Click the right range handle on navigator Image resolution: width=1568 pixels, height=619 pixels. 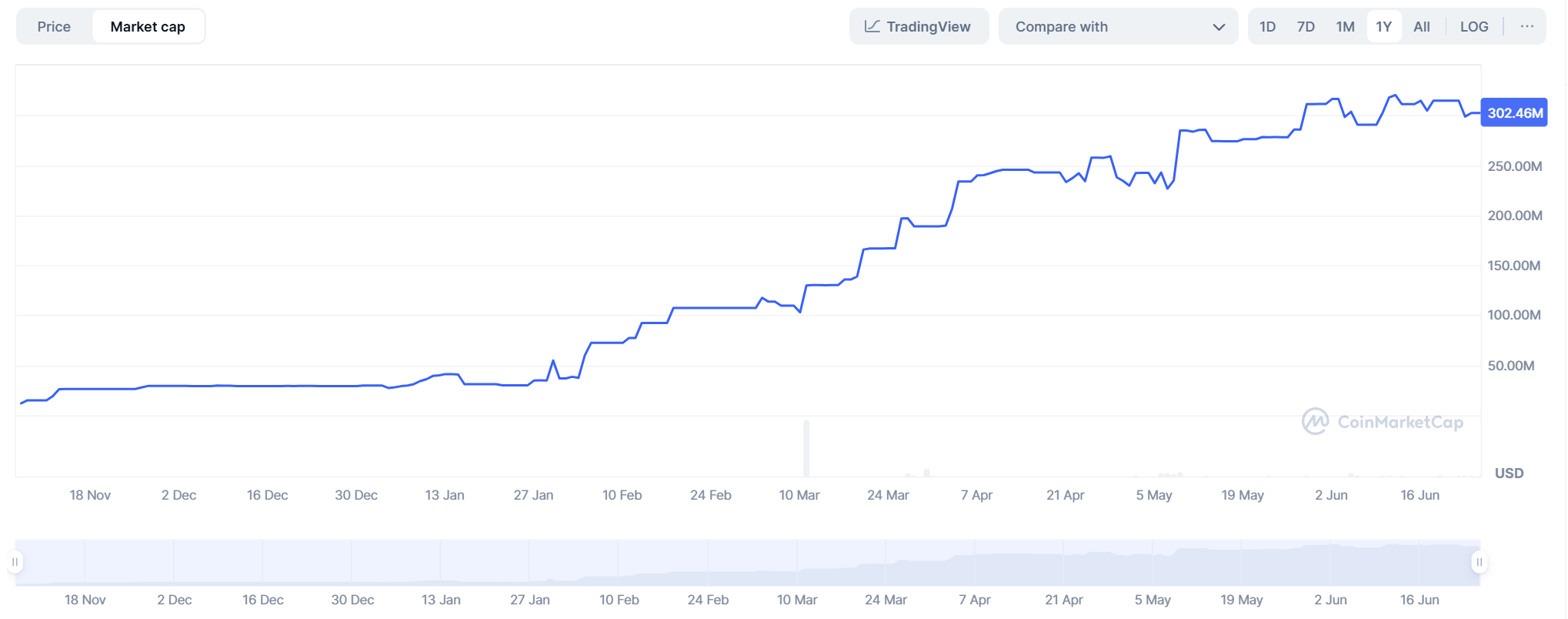1479,562
